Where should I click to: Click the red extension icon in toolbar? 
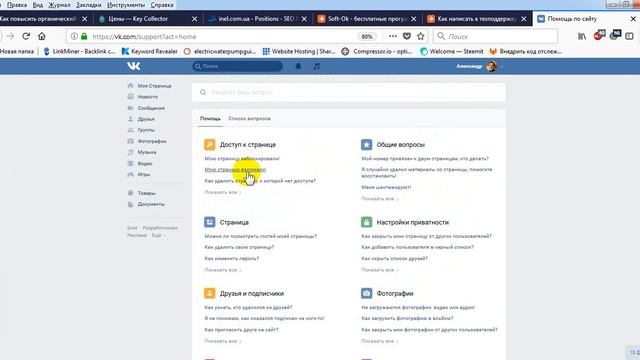tap(599, 35)
